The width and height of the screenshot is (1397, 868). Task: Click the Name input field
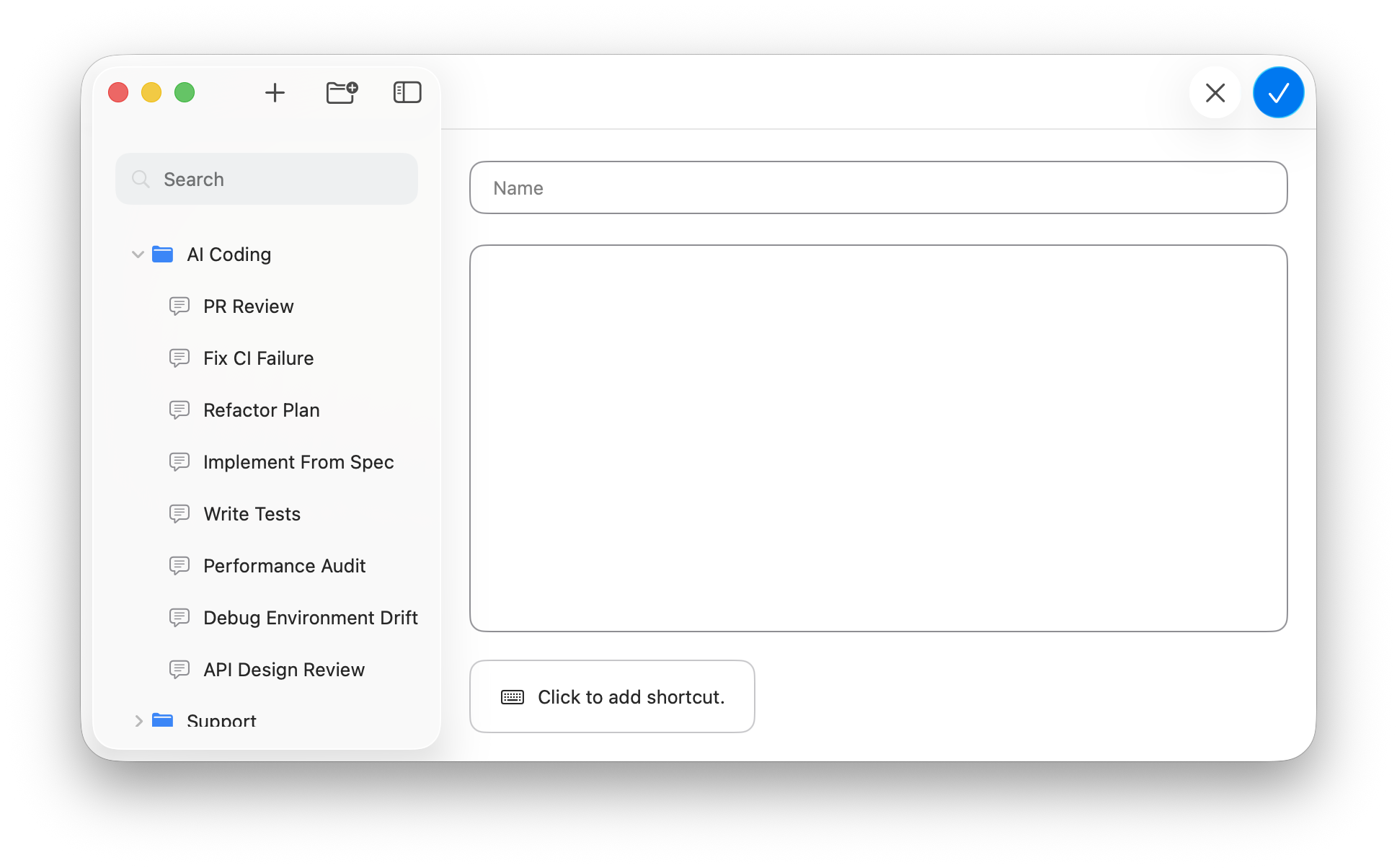pyautogui.click(x=878, y=187)
